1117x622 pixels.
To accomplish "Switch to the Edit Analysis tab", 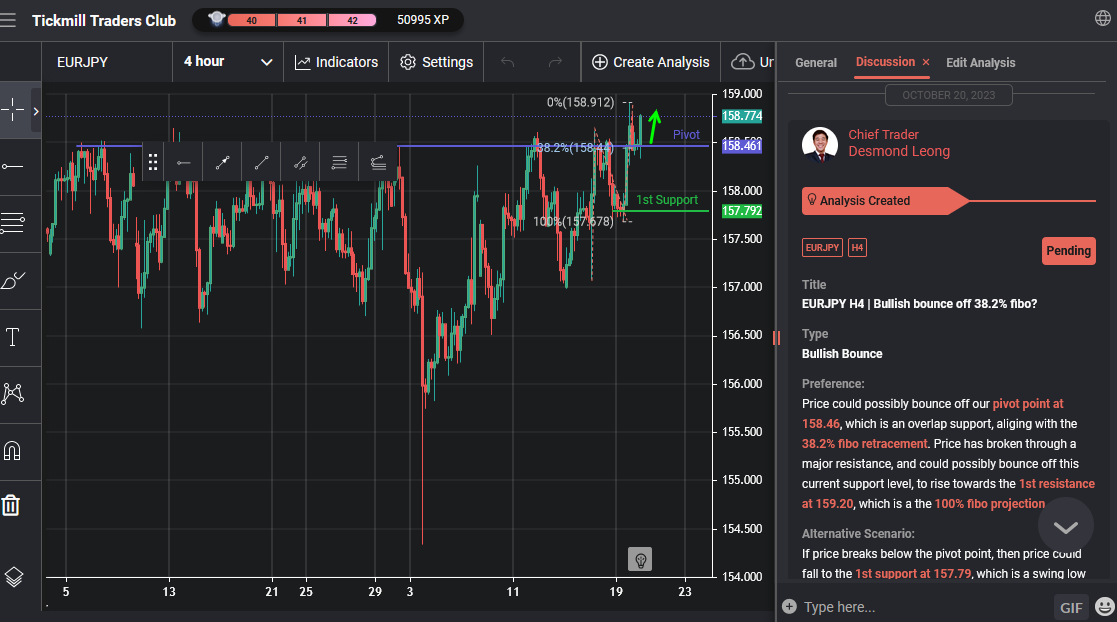I will pyautogui.click(x=980, y=63).
